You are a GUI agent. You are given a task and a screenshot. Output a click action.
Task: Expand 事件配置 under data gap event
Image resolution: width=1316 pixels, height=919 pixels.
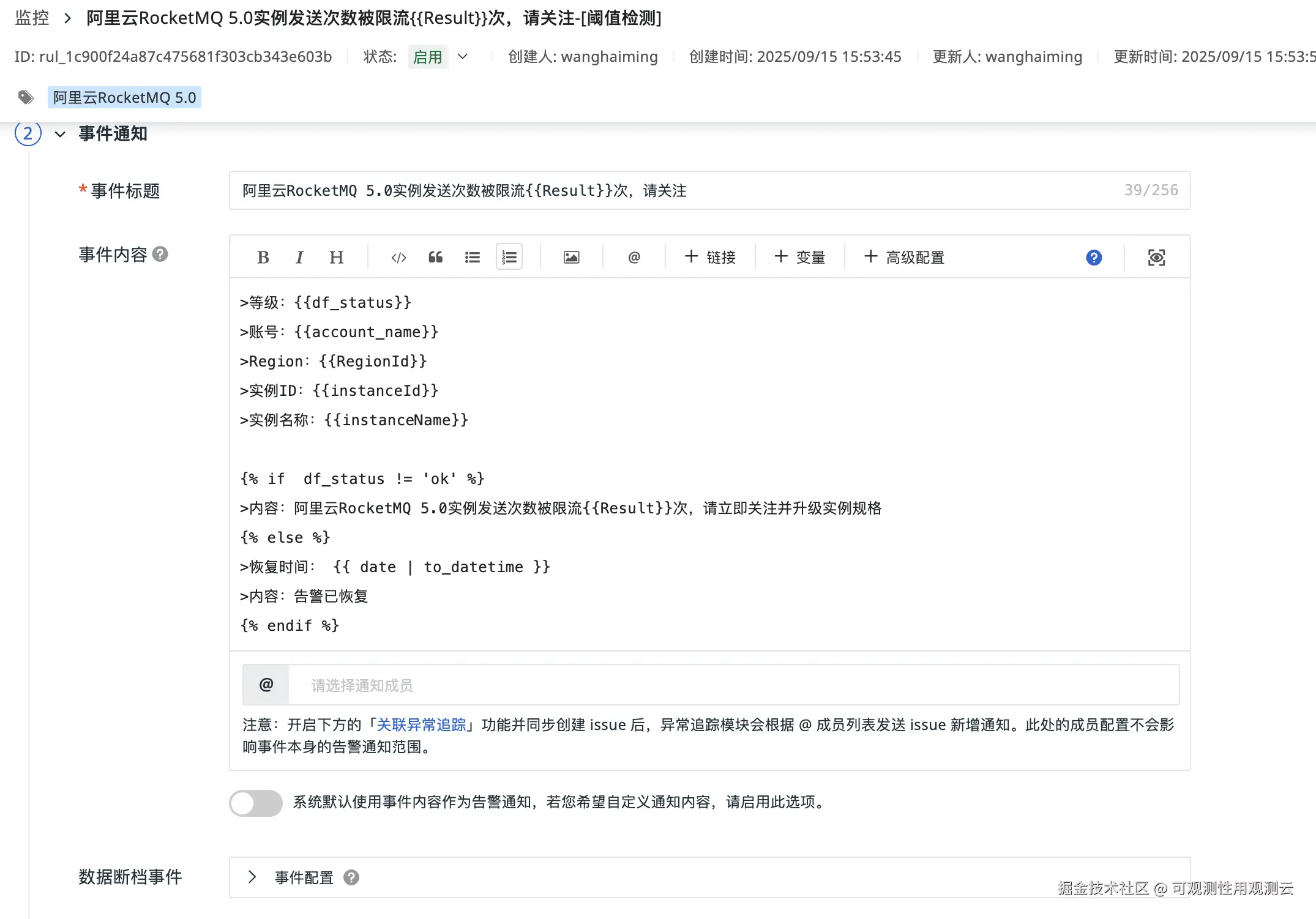252,877
